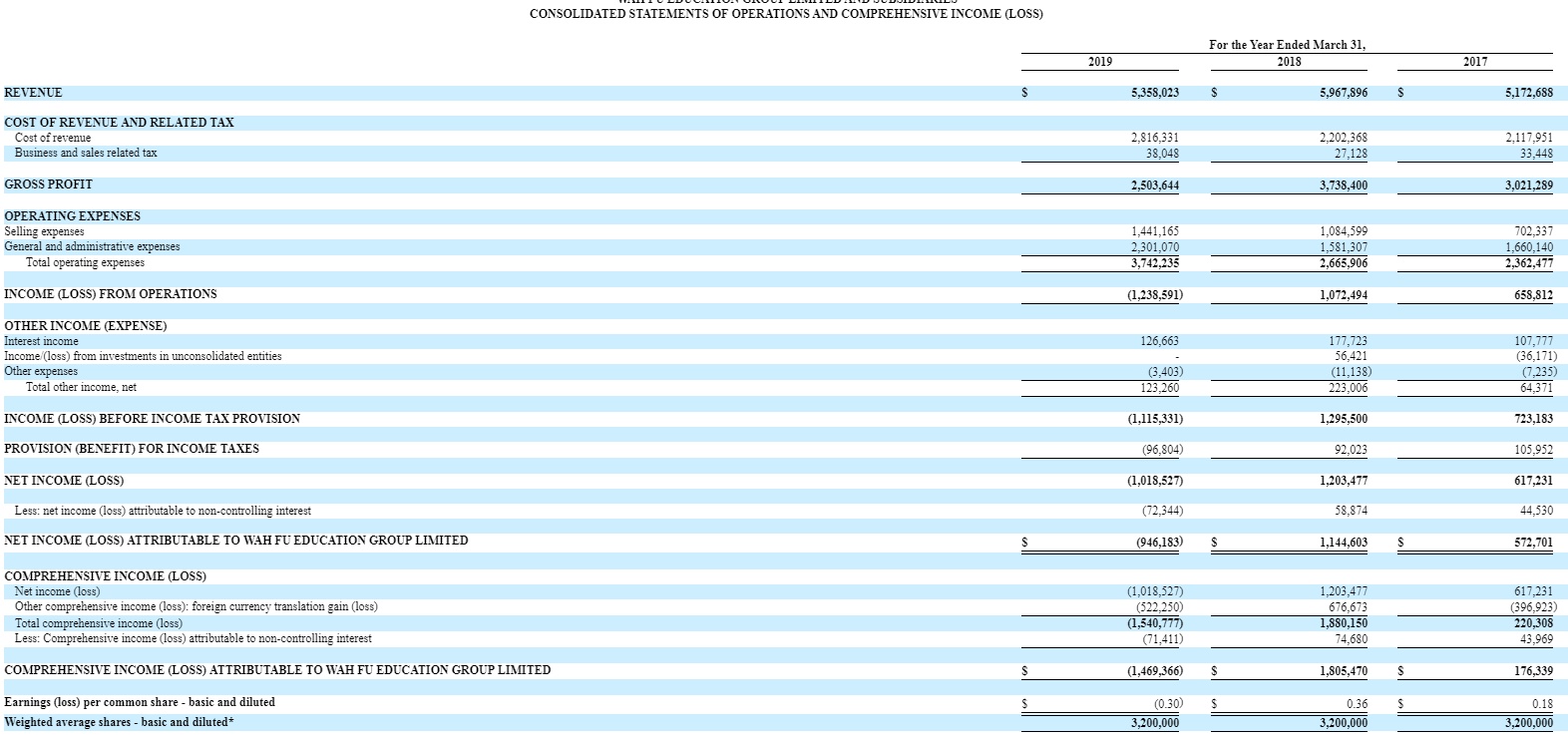Click the 2017 attributable net income 572,701

tap(1533, 543)
